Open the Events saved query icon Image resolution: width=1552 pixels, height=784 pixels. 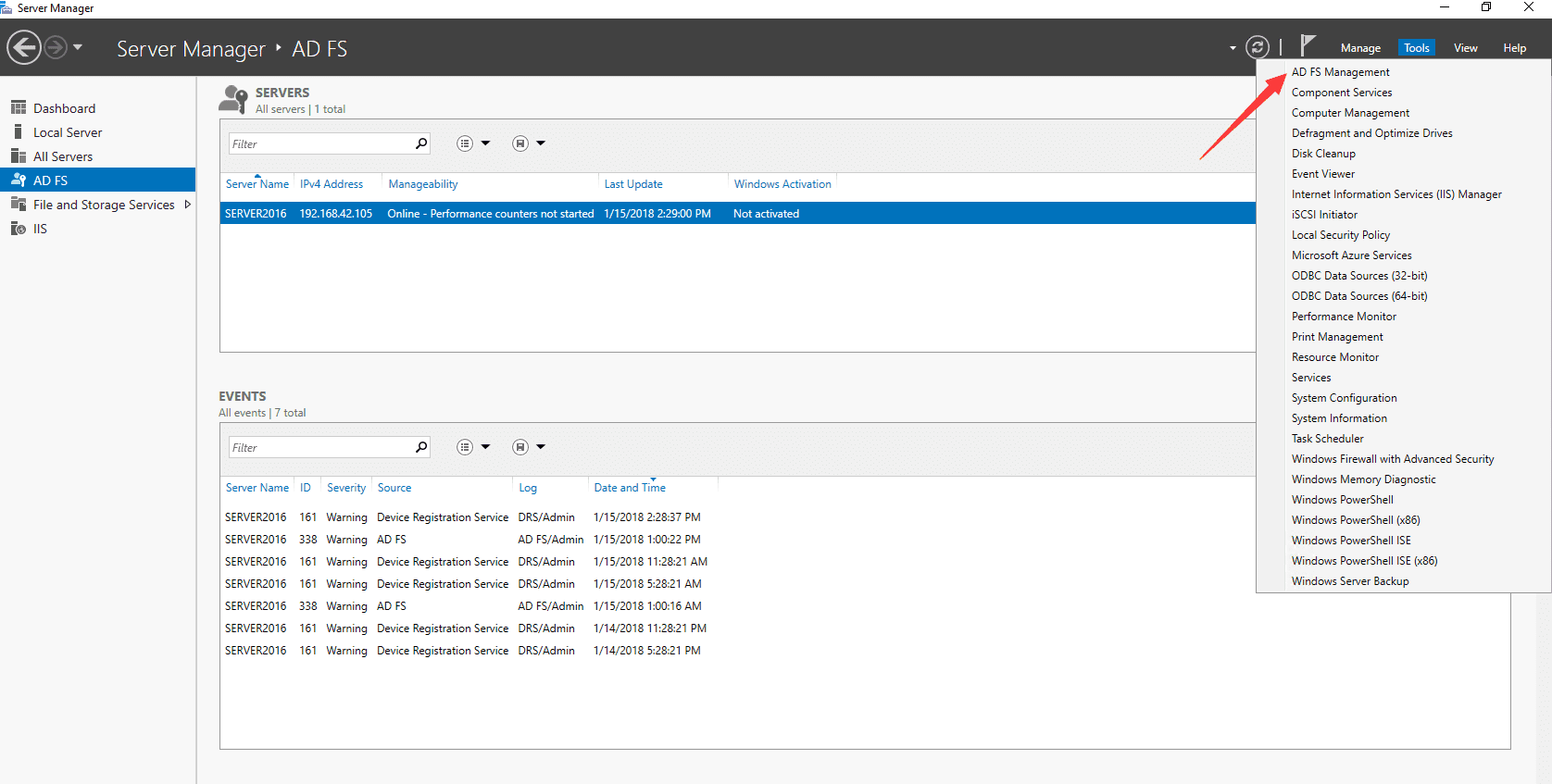520,447
